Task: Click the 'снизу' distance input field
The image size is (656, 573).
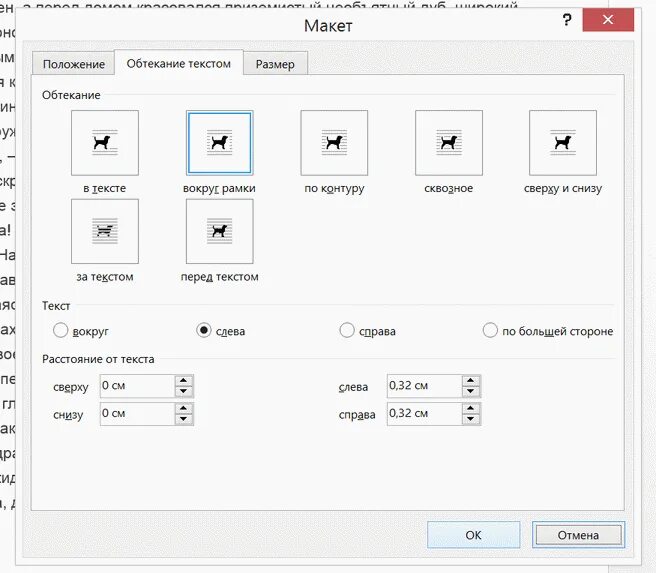Action: point(137,413)
